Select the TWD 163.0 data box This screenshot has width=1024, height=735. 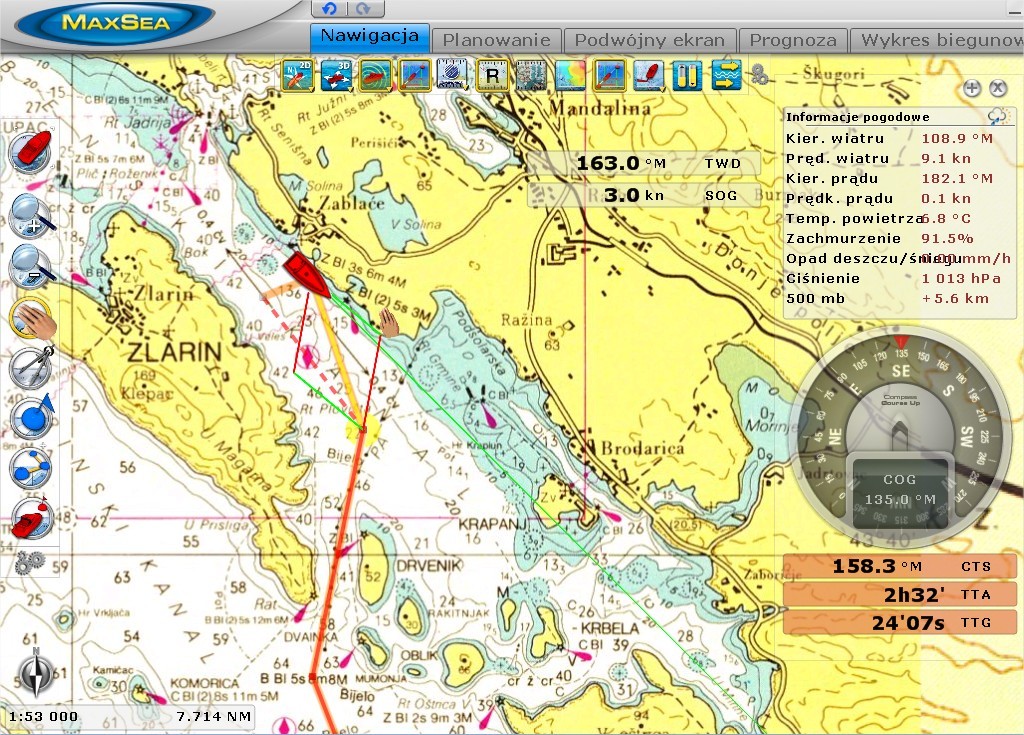(x=643, y=163)
